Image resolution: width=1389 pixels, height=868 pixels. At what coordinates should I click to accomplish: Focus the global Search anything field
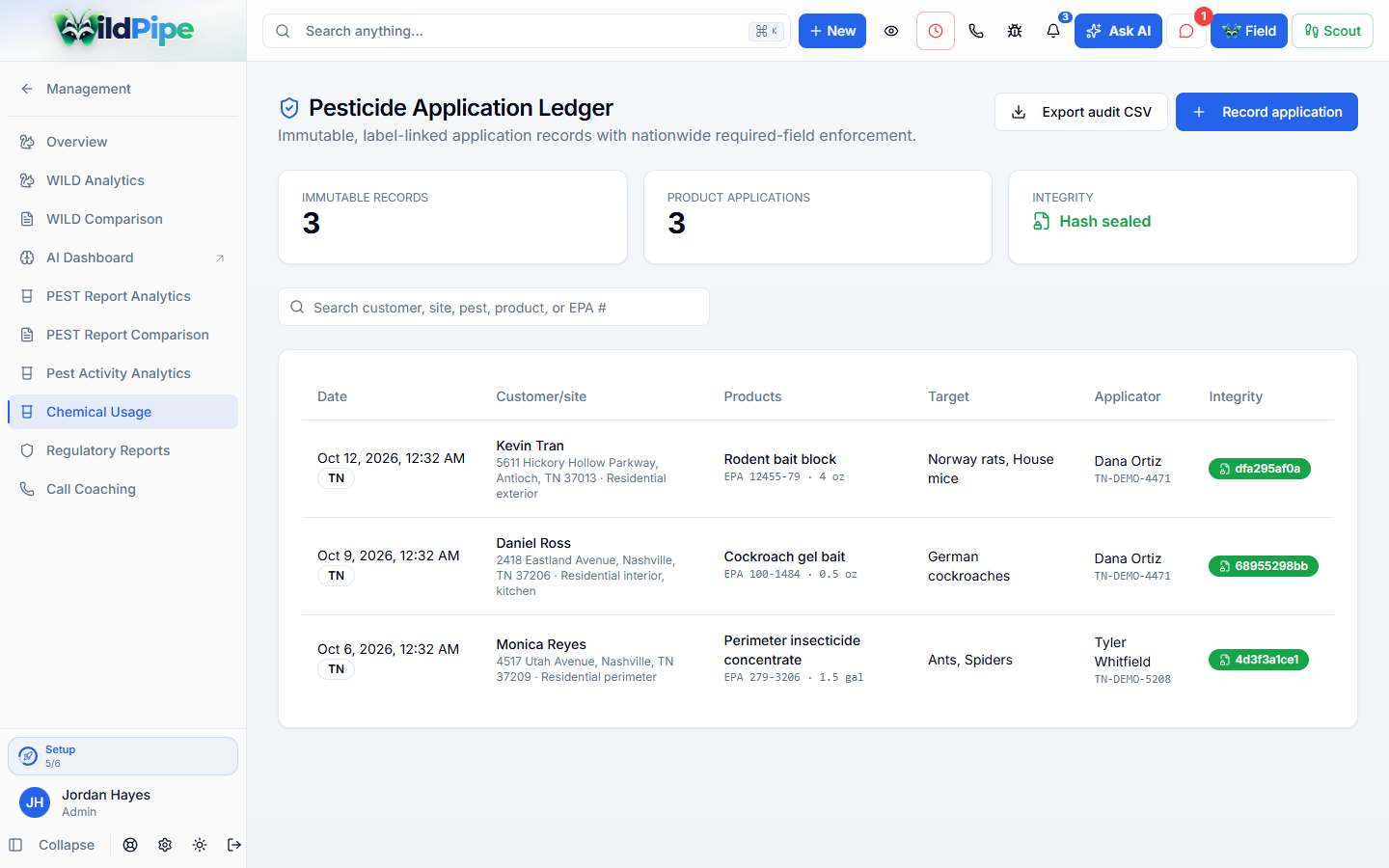527,31
